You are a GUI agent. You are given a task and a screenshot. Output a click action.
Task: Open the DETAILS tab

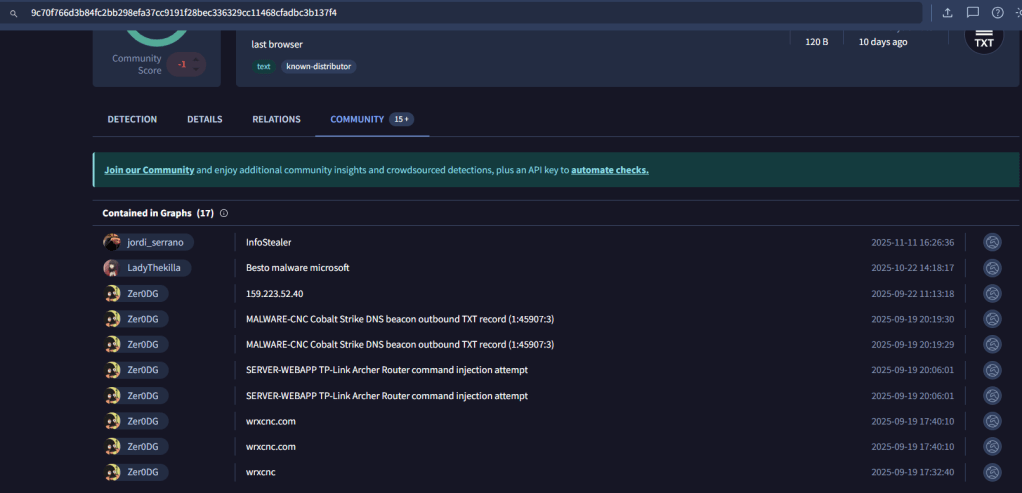(204, 120)
